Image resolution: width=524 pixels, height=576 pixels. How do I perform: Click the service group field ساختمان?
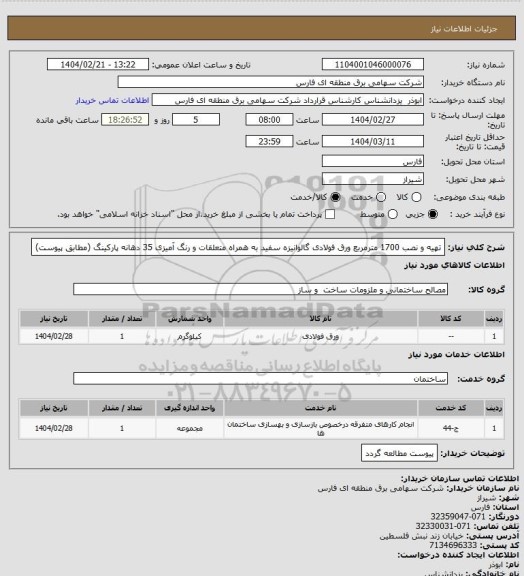[261, 379]
